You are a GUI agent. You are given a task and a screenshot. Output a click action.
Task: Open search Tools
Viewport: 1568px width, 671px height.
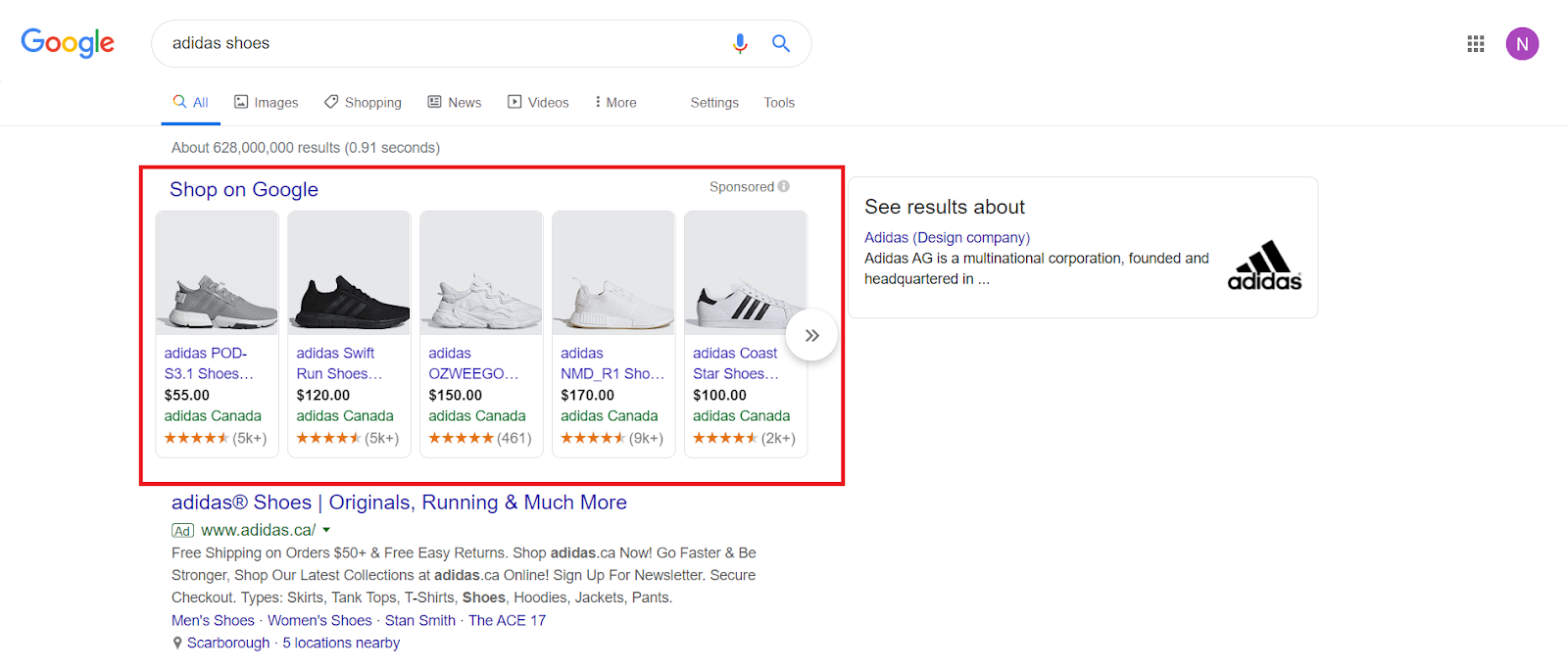[779, 102]
